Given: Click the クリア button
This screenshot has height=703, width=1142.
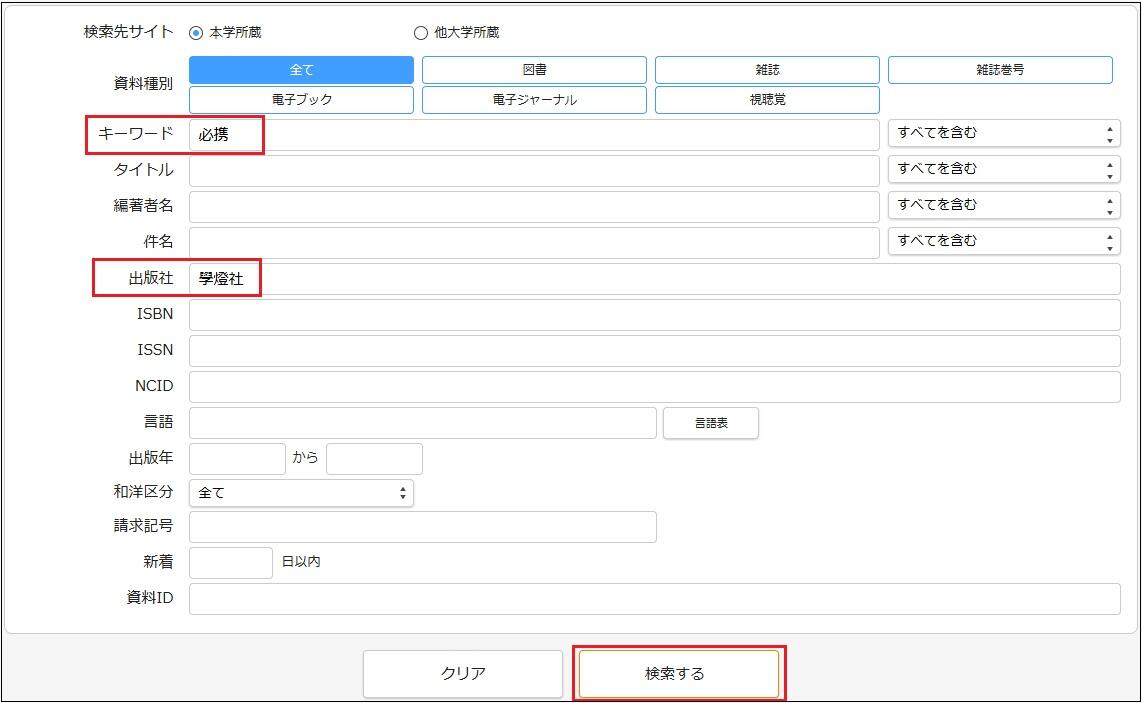Looking at the screenshot, I should click(463, 674).
